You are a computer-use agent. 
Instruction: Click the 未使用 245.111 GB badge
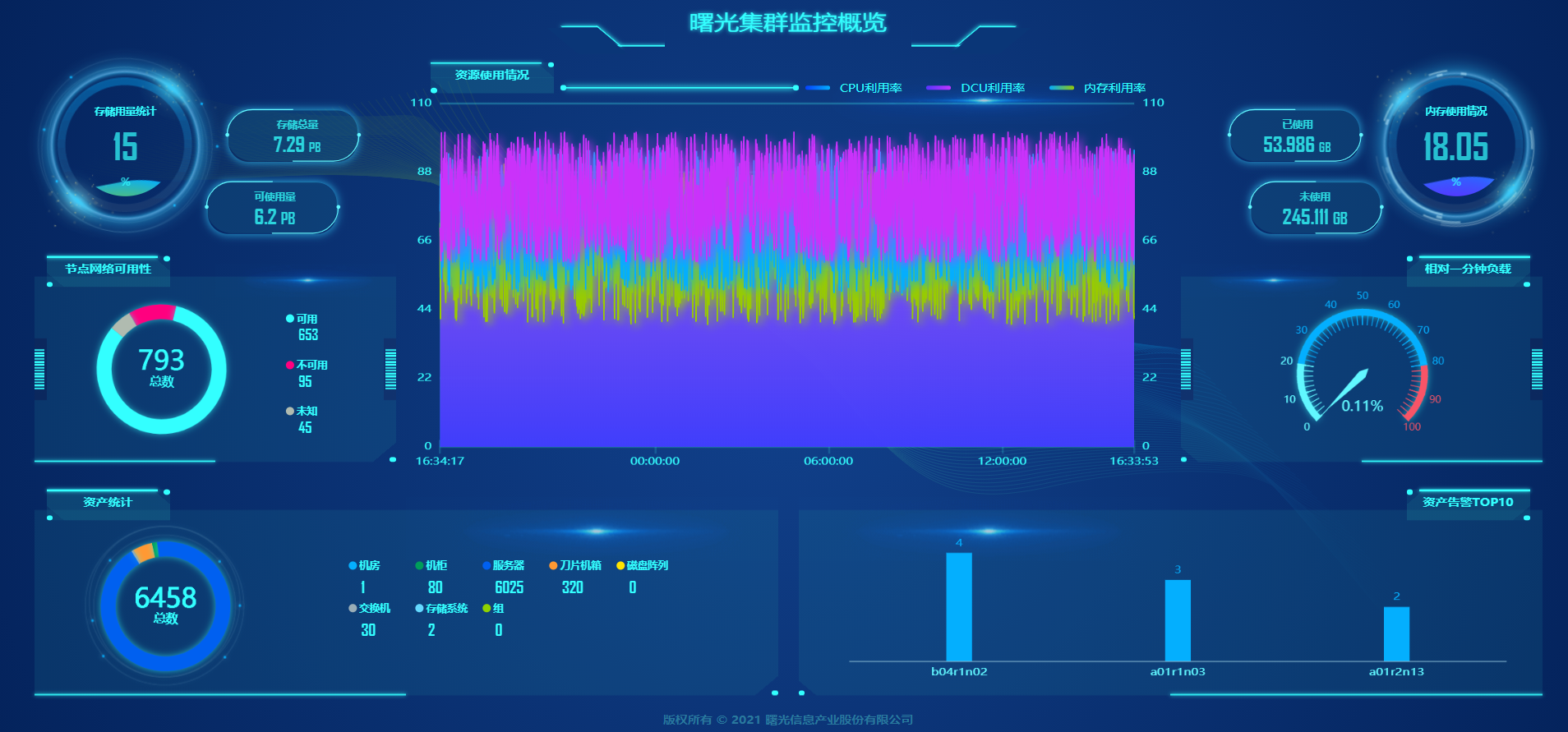point(1314,209)
